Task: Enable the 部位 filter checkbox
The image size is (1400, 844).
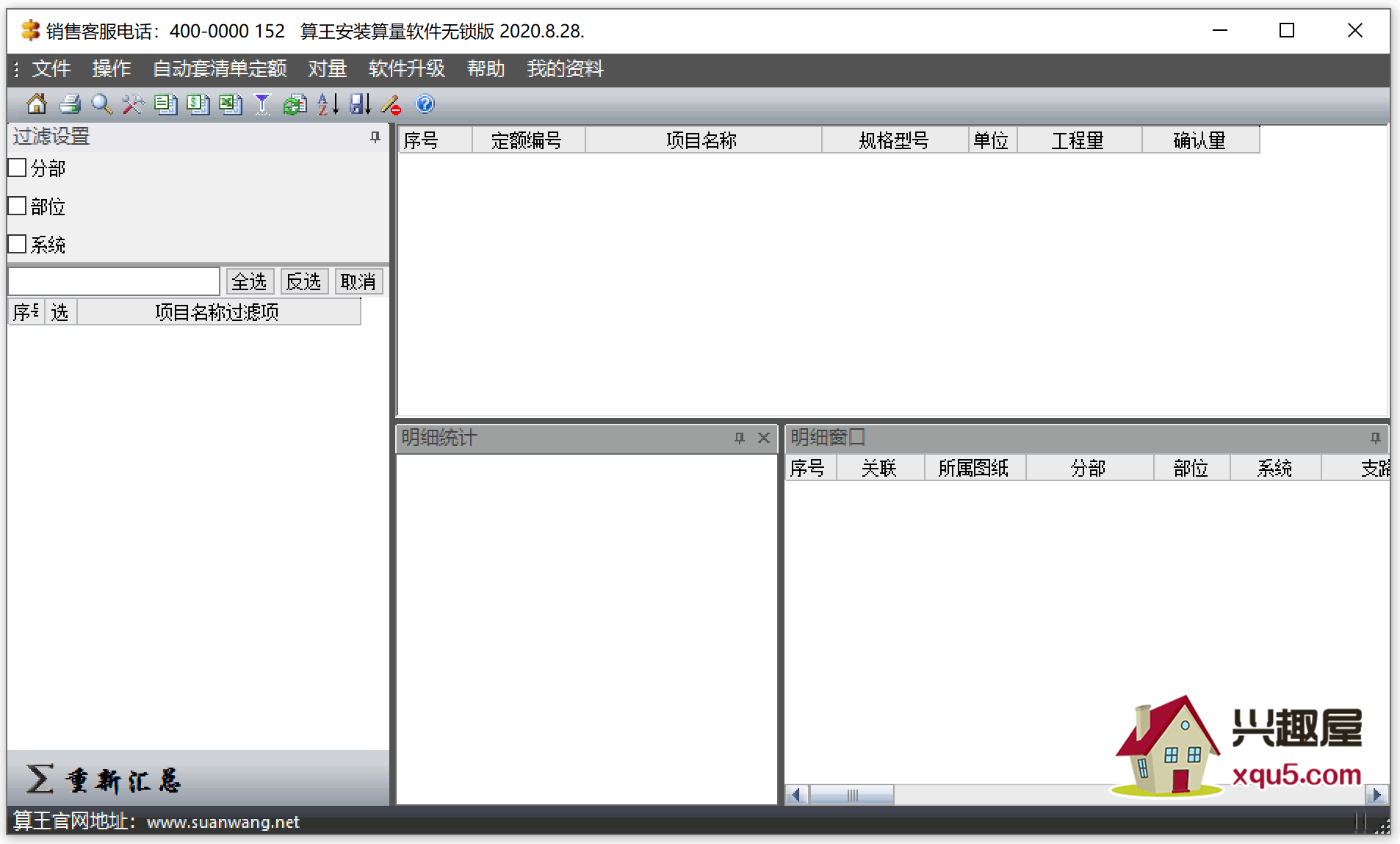Action: [17, 206]
